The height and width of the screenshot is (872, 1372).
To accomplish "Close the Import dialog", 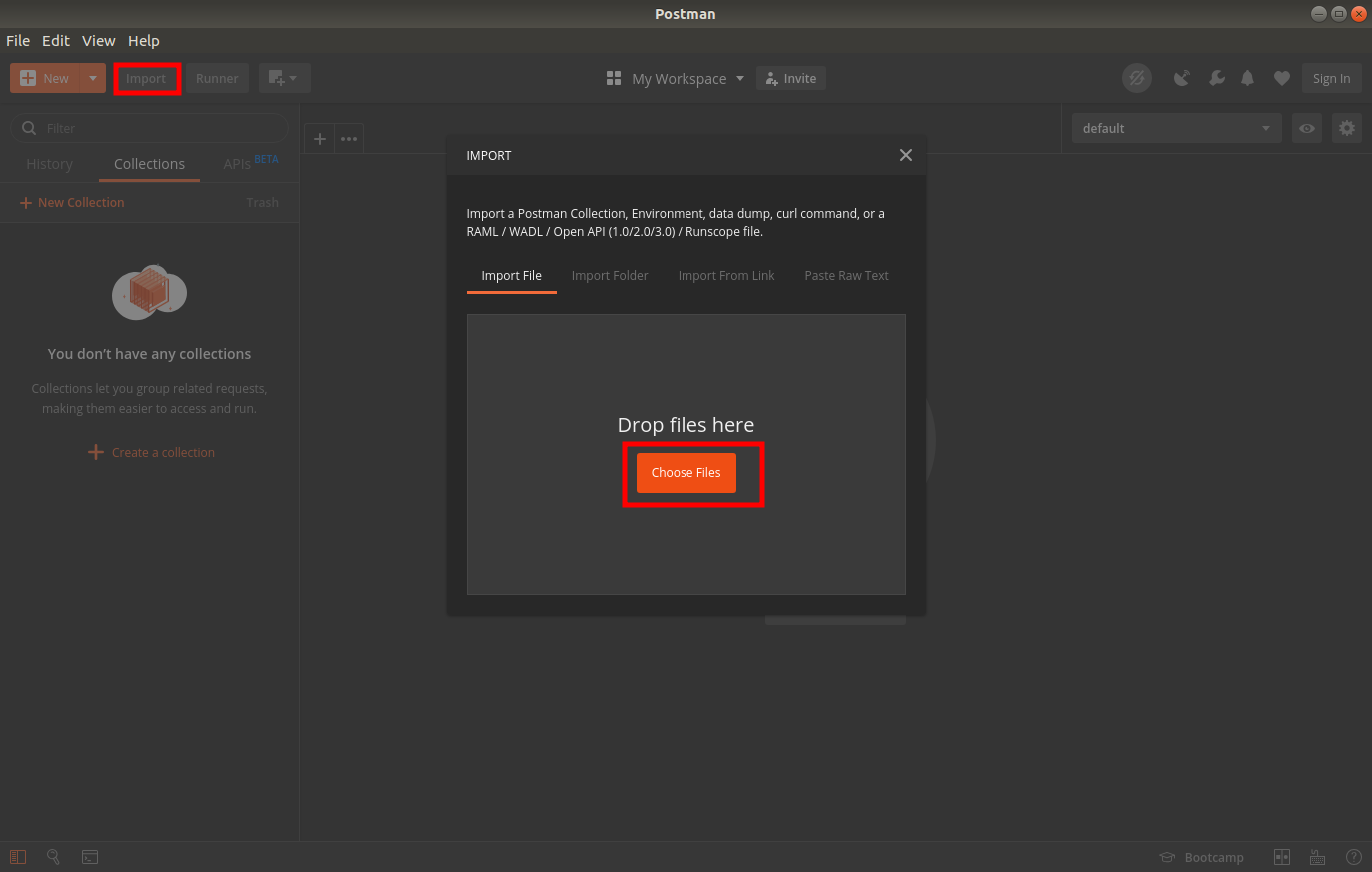I will coord(906,155).
